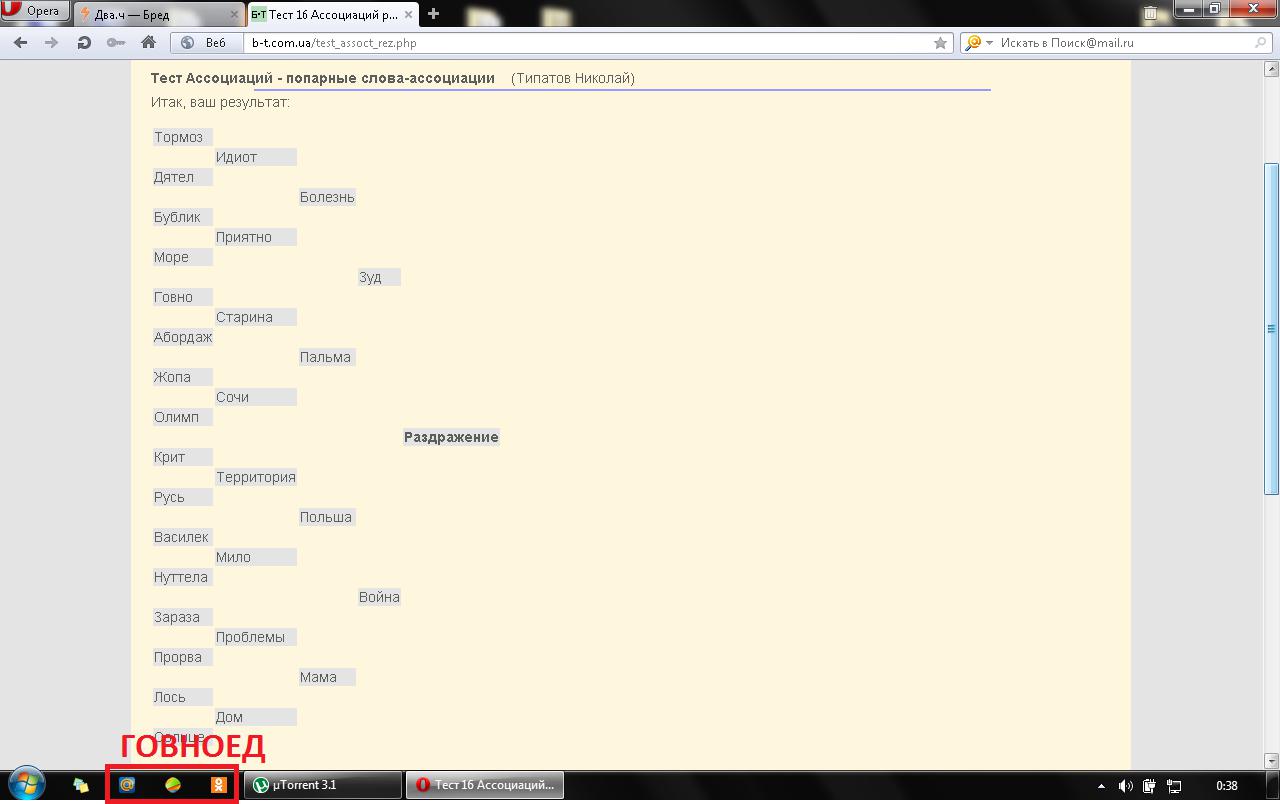Click the word Дятел
This screenshot has height=804, width=1280.
click(x=174, y=177)
